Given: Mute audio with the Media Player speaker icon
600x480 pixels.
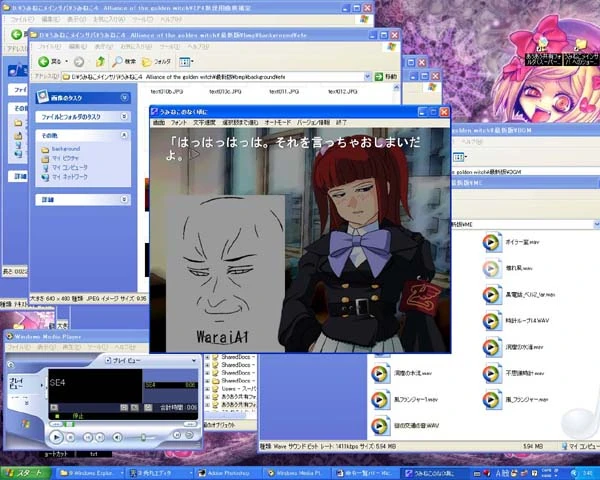Looking at the screenshot, I should point(117,437).
